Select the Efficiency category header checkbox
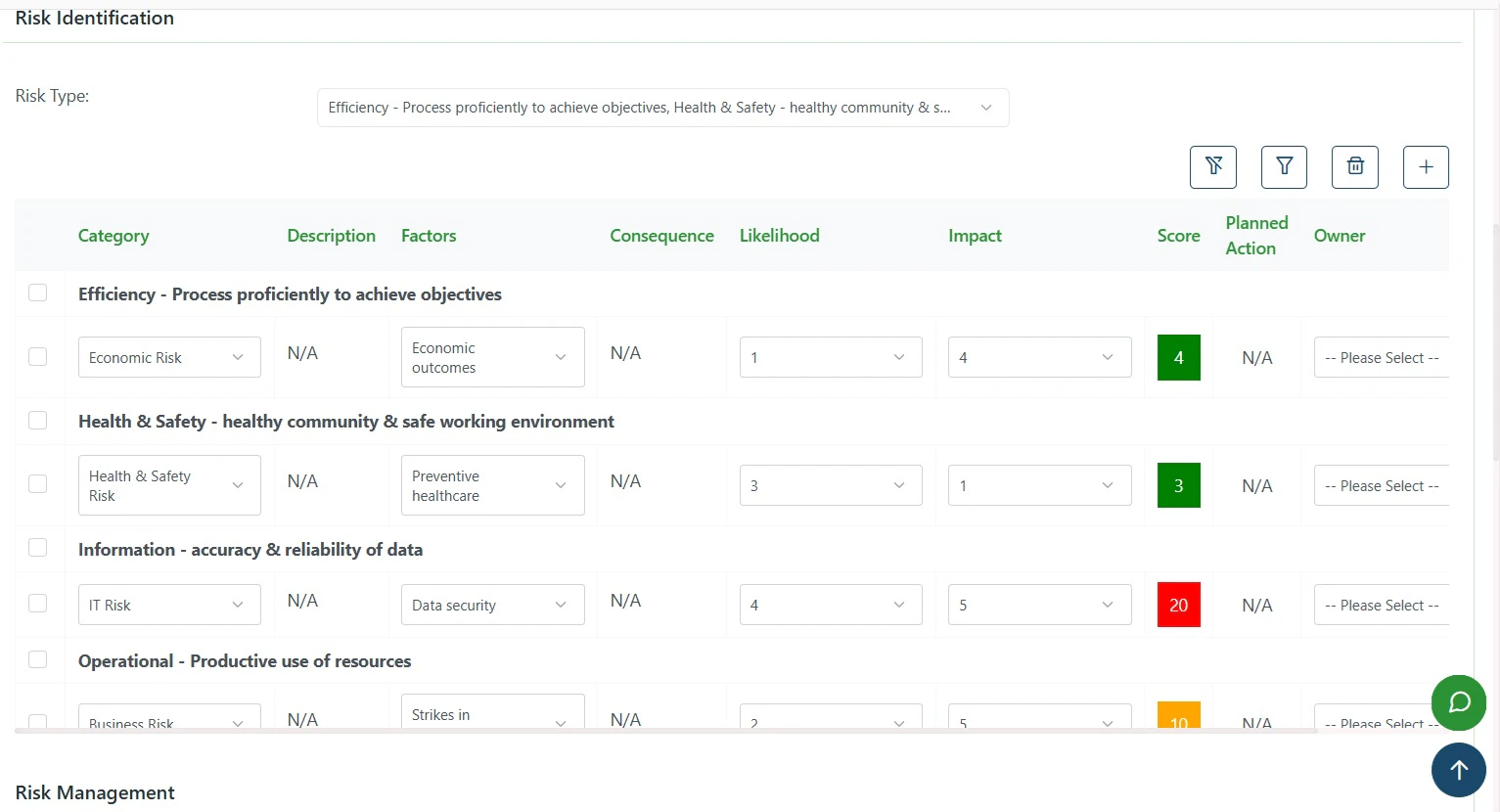The image size is (1500, 812). tap(38, 292)
